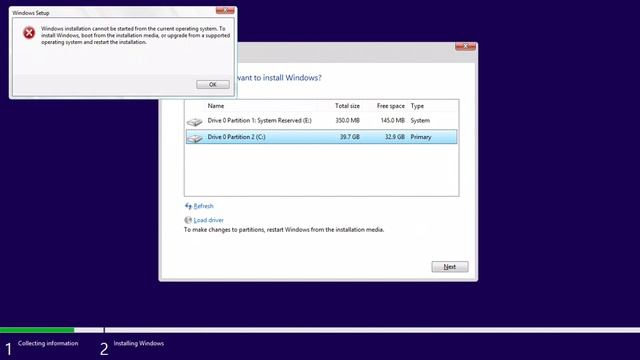Click the Total size column header
This screenshot has height=360, width=640.
(x=347, y=106)
